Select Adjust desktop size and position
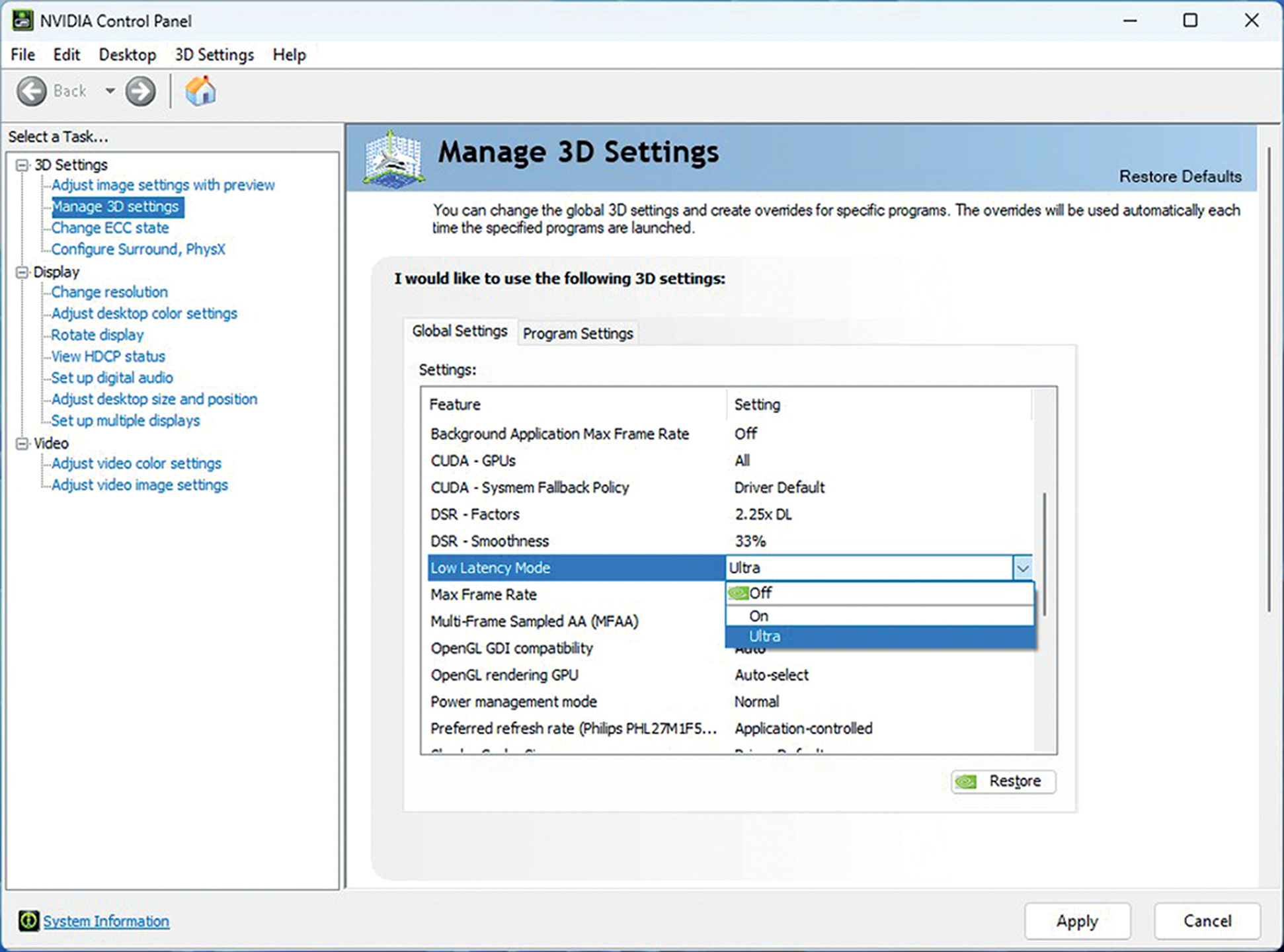The image size is (1284, 952). tap(154, 399)
